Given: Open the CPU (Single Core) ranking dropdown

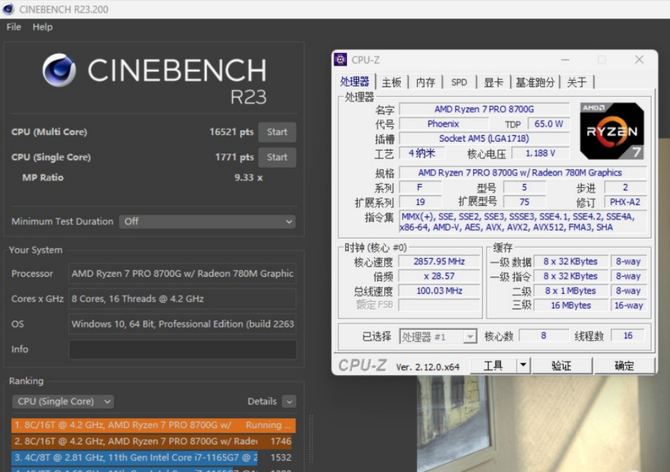Looking at the screenshot, I should (63, 401).
